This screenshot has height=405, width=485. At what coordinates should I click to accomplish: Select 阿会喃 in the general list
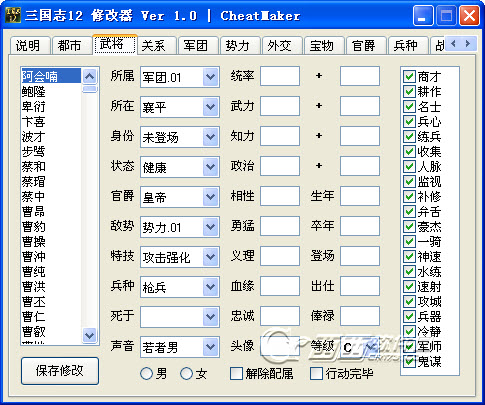(x=51, y=76)
